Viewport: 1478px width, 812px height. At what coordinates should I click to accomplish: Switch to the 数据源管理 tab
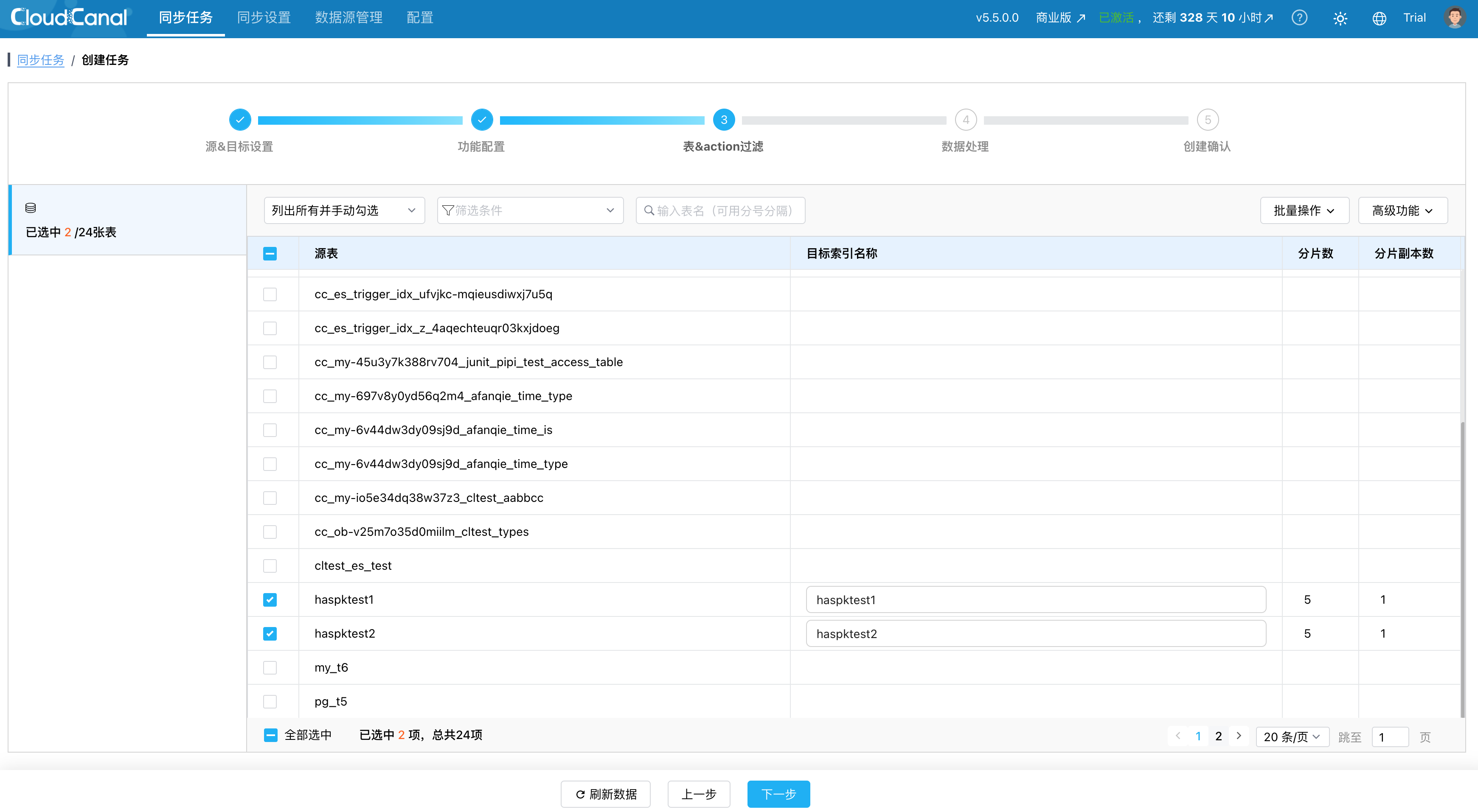tap(348, 18)
